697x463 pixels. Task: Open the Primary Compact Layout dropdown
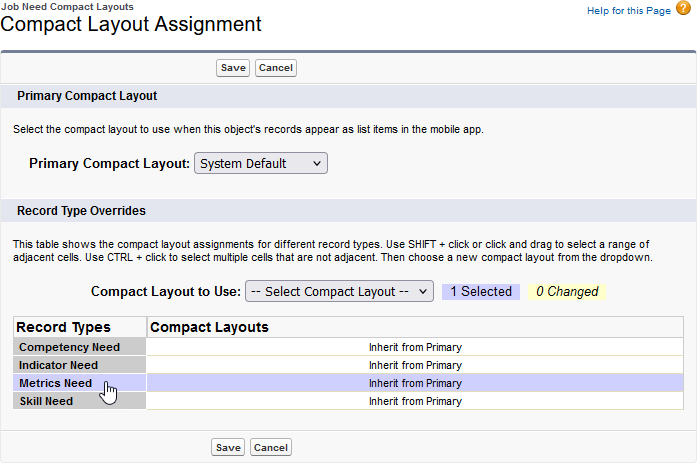pos(260,164)
